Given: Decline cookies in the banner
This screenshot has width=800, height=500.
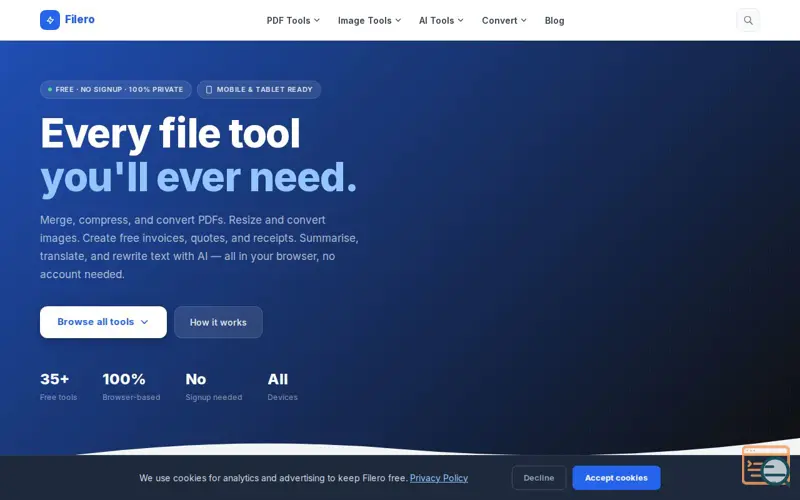Looking at the screenshot, I should (539, 478).
